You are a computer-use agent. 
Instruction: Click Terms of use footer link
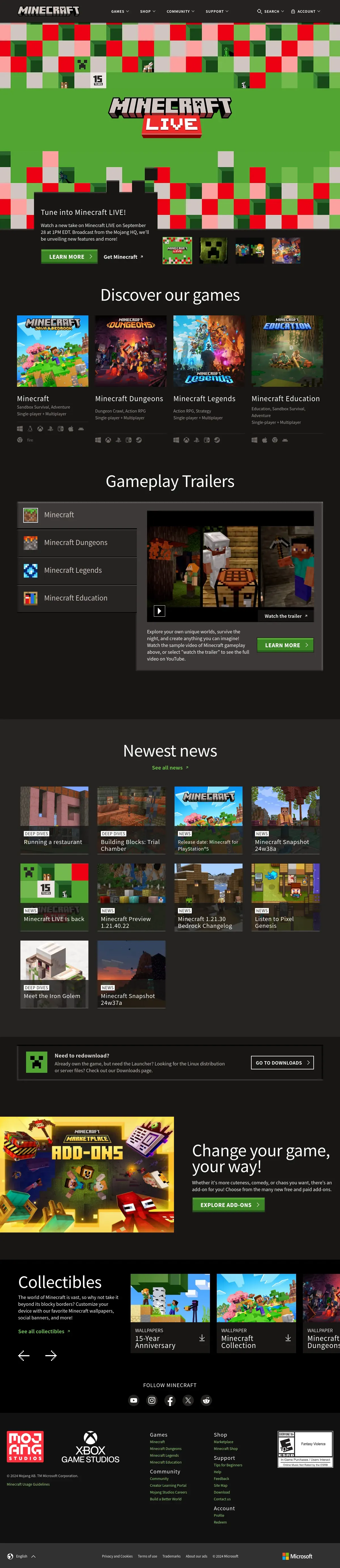147,1556
